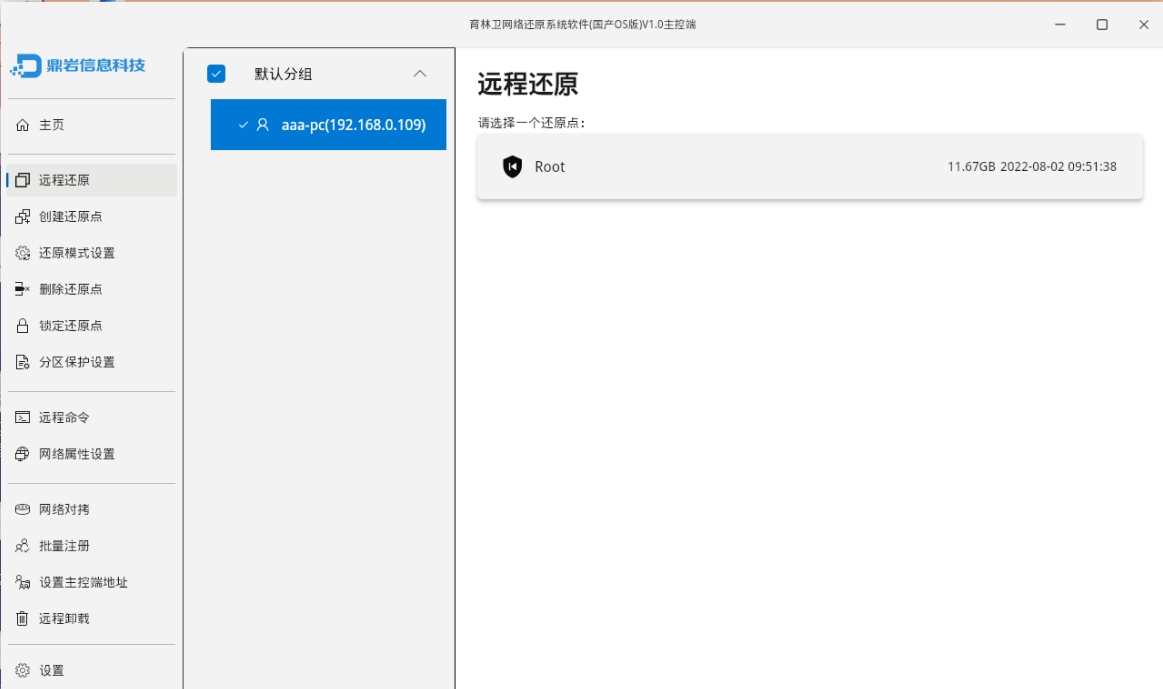Image resolution: width=1163 pixels, height=689 pixels.
Task: Collapse the 默认分组 group with chevron
Action: 420,74
